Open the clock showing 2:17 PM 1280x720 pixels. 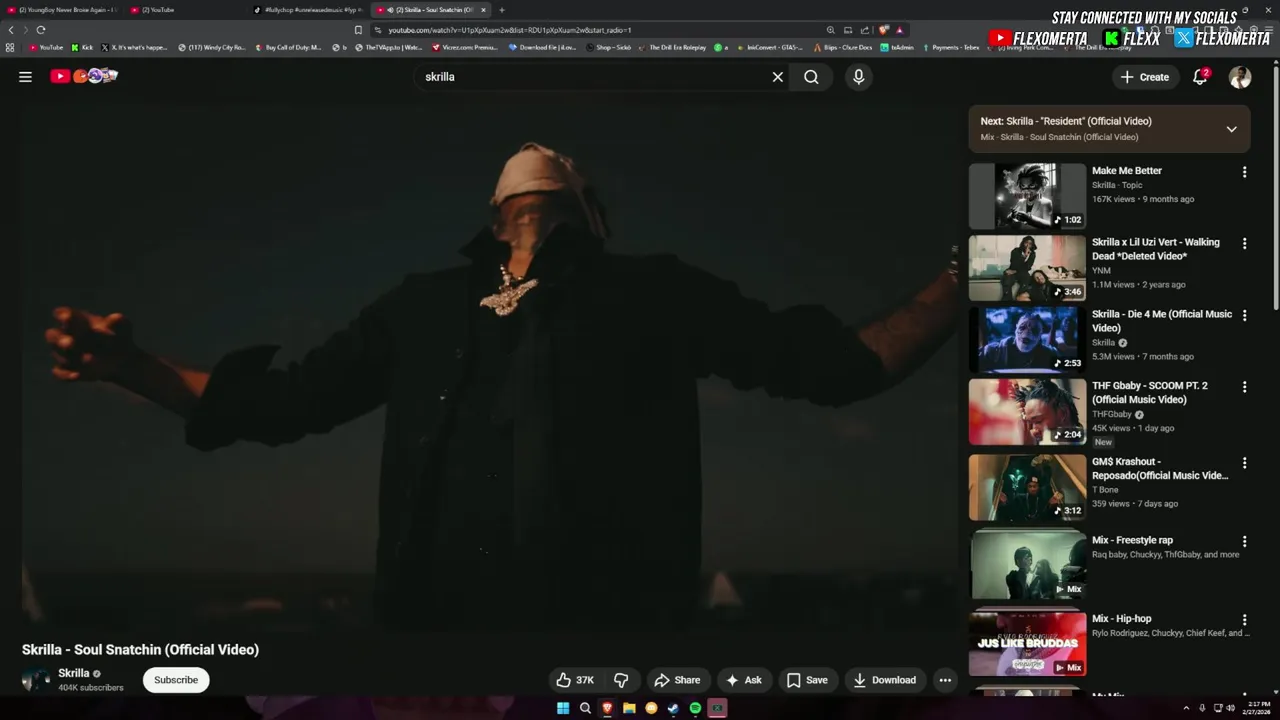pyautogui.click(x=1258, y=708)
